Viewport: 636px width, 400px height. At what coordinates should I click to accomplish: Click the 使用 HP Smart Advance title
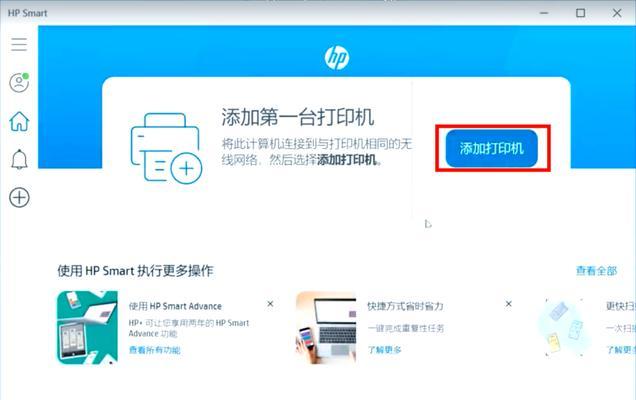tap(175, 306)
